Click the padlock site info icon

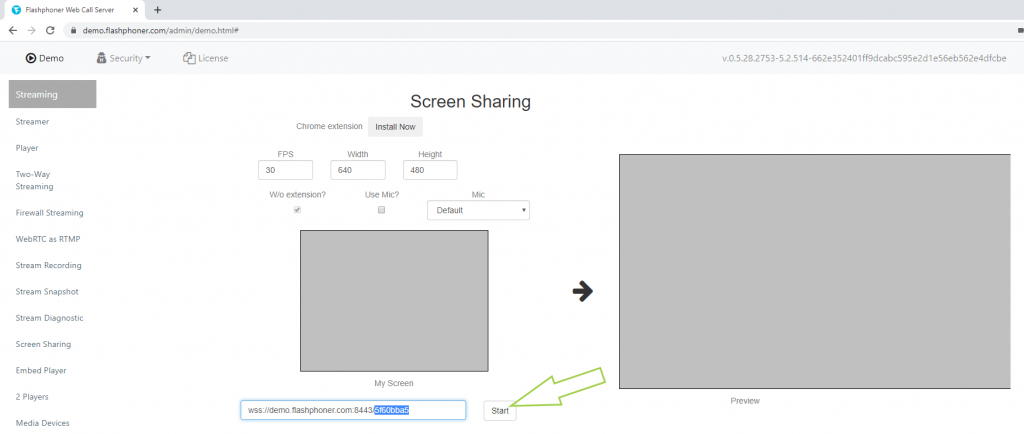tap(74, 31)
